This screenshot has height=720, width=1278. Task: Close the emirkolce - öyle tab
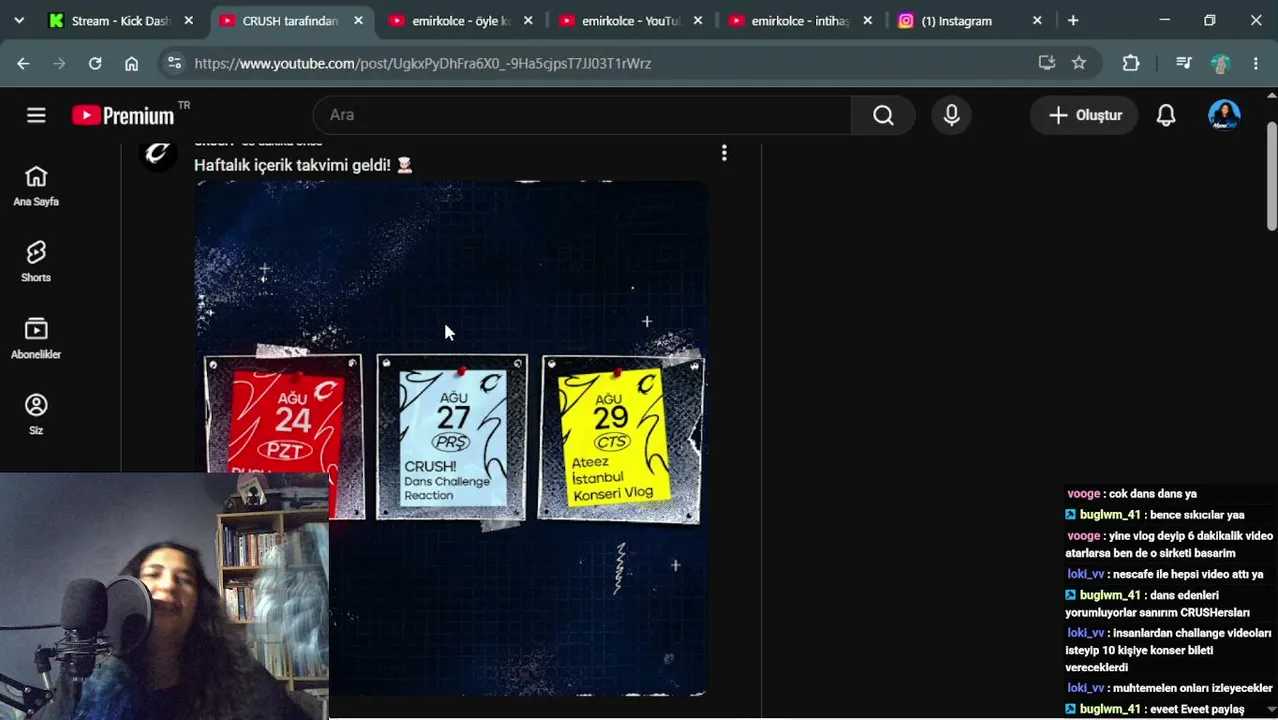tap(528, 20)
